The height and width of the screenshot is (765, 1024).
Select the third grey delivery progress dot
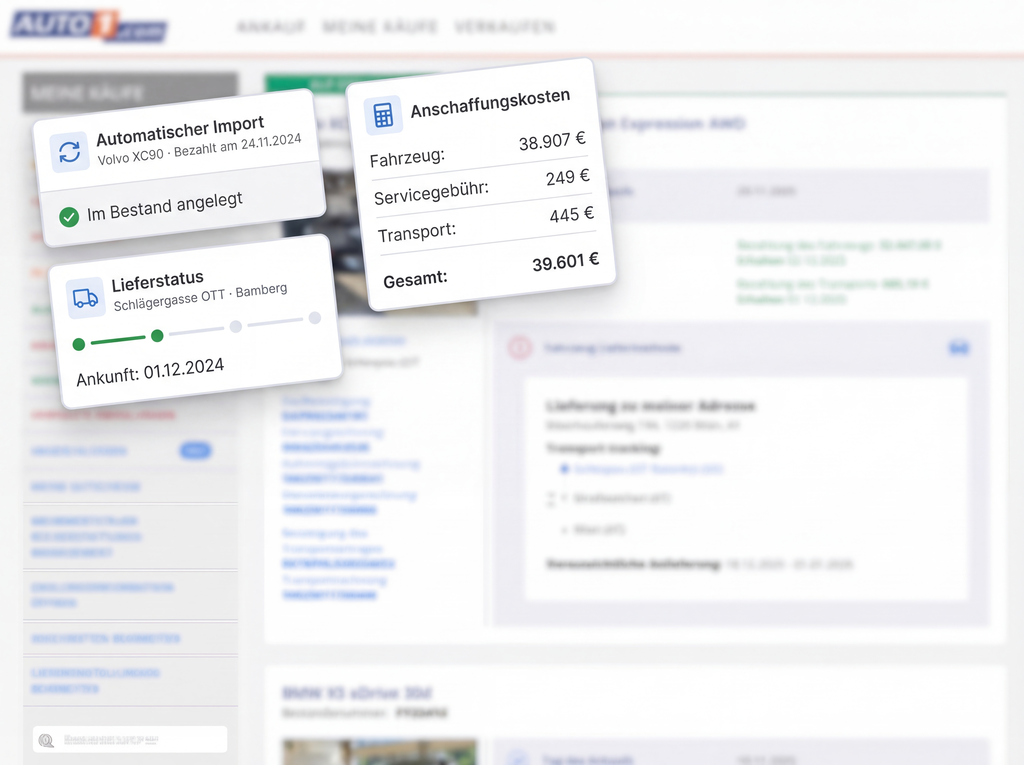[236, 326]
